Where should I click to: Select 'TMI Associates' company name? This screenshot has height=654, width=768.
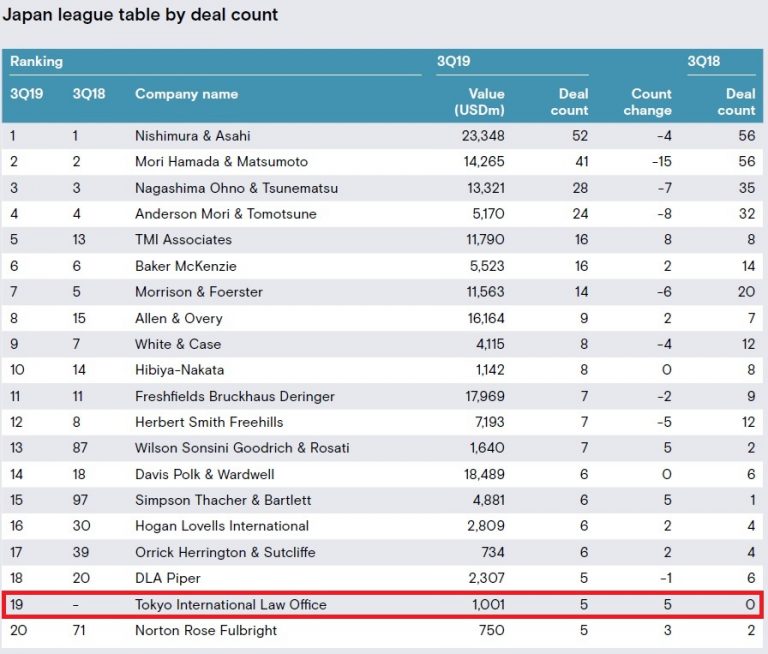point(184,240)
